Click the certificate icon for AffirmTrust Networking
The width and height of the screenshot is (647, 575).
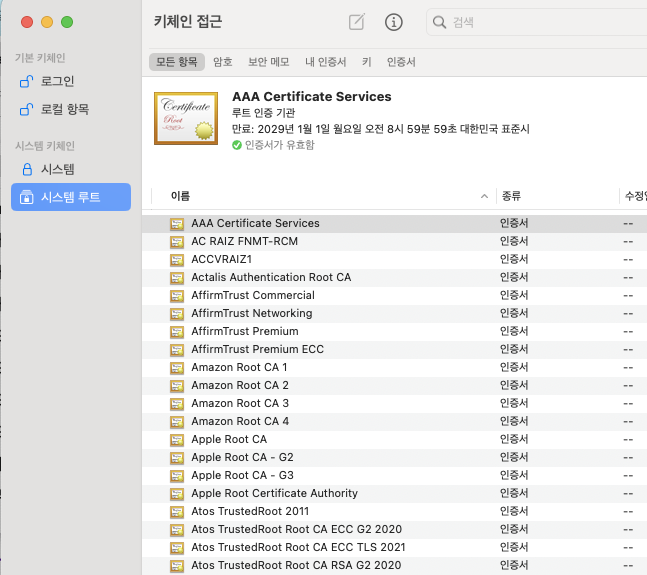tap(177, 314)
